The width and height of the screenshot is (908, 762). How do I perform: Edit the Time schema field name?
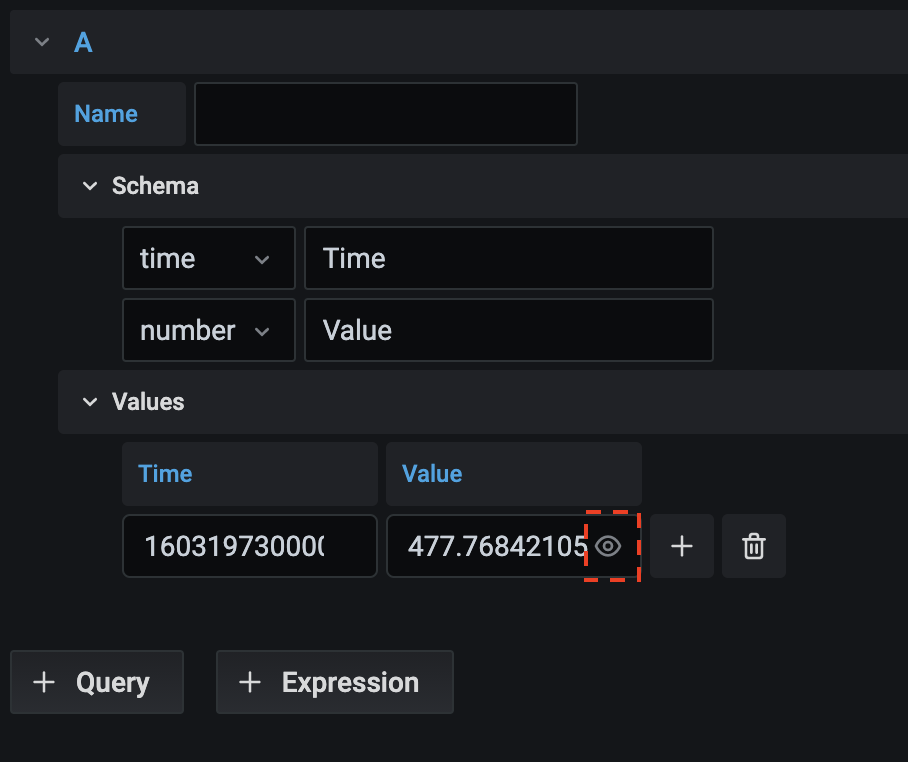508,258
